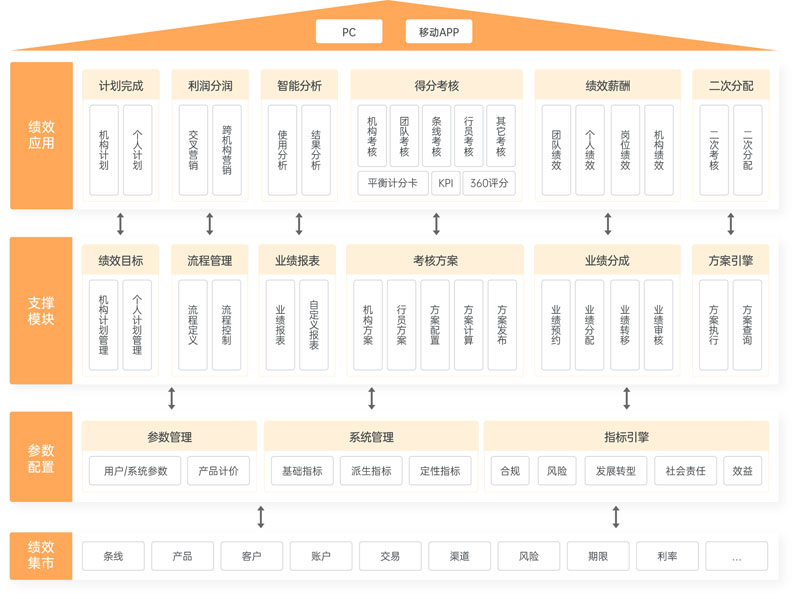Select the 移动APP button
The height and width of the screenshot is (599, 800).
point(439,32)
